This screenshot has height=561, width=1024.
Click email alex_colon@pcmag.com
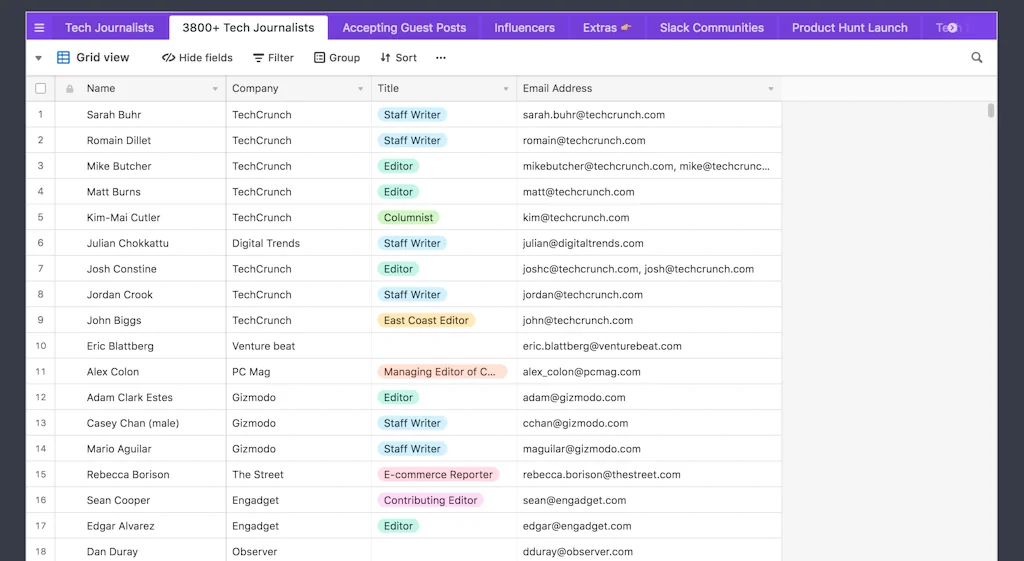(x=581, y=372)
